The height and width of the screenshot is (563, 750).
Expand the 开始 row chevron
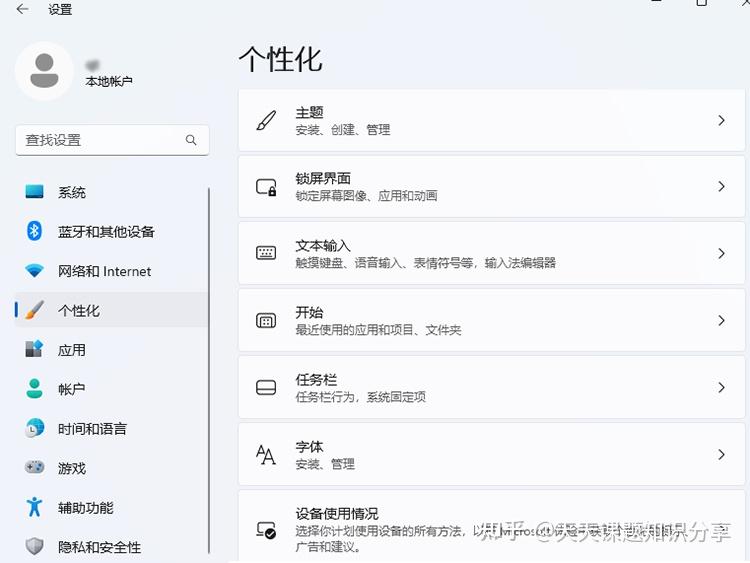(x=721, y=320)
